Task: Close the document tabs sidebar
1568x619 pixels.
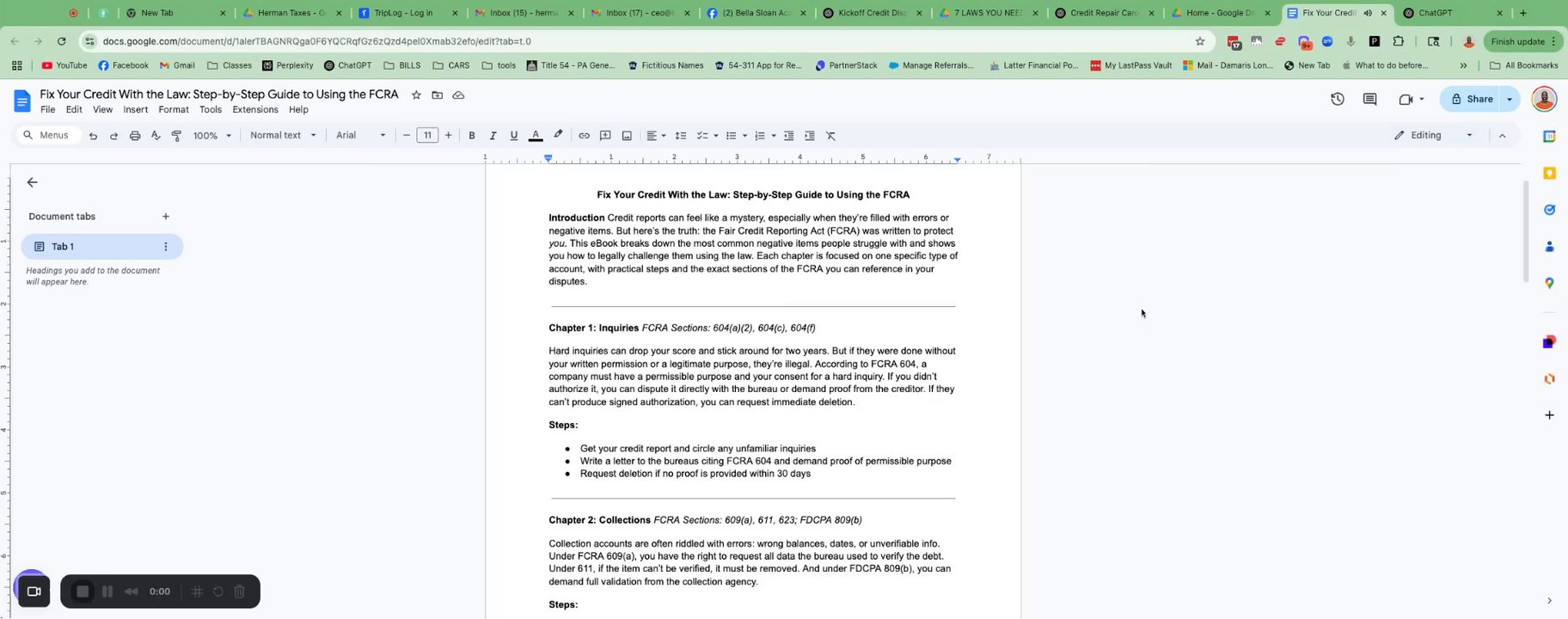Action: click(32, 182)
